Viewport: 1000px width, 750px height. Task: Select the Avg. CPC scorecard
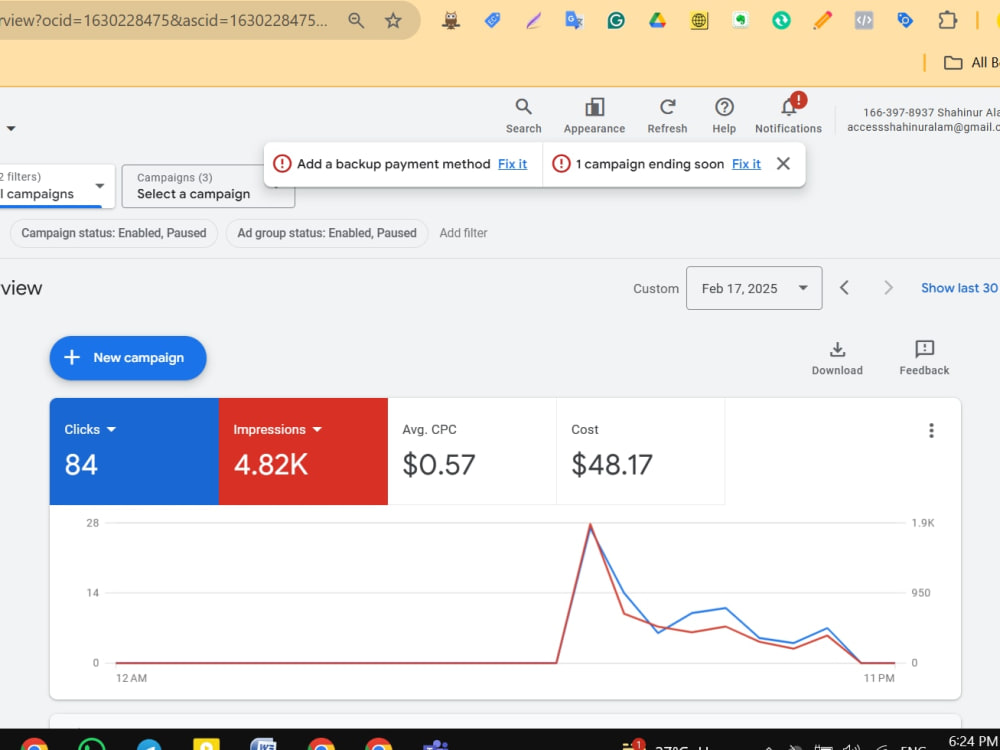472,452
